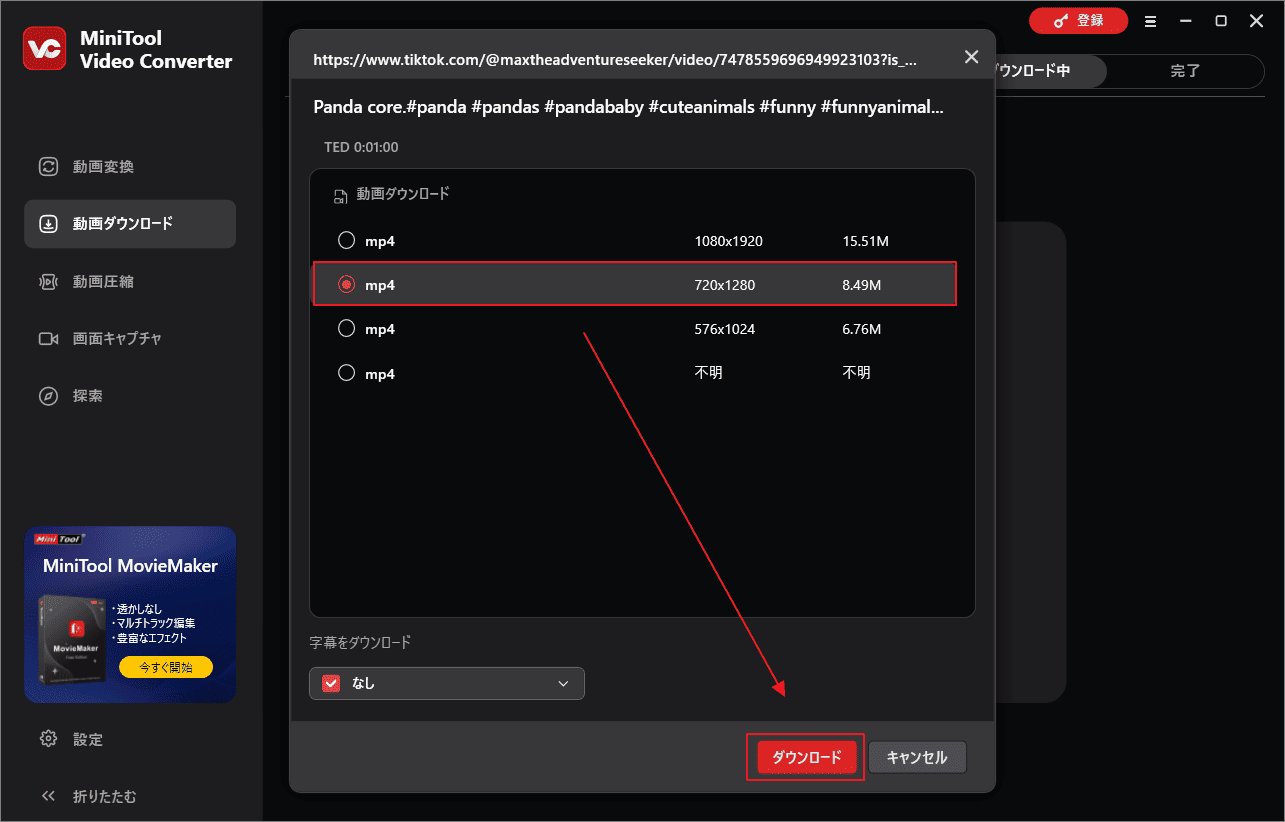Close the download dialog with X
Screen dimensions: 1285x822
[x=971, y=57]
